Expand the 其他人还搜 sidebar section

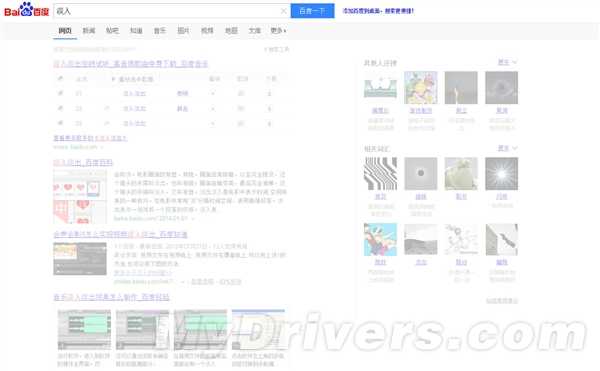point(507,62)
